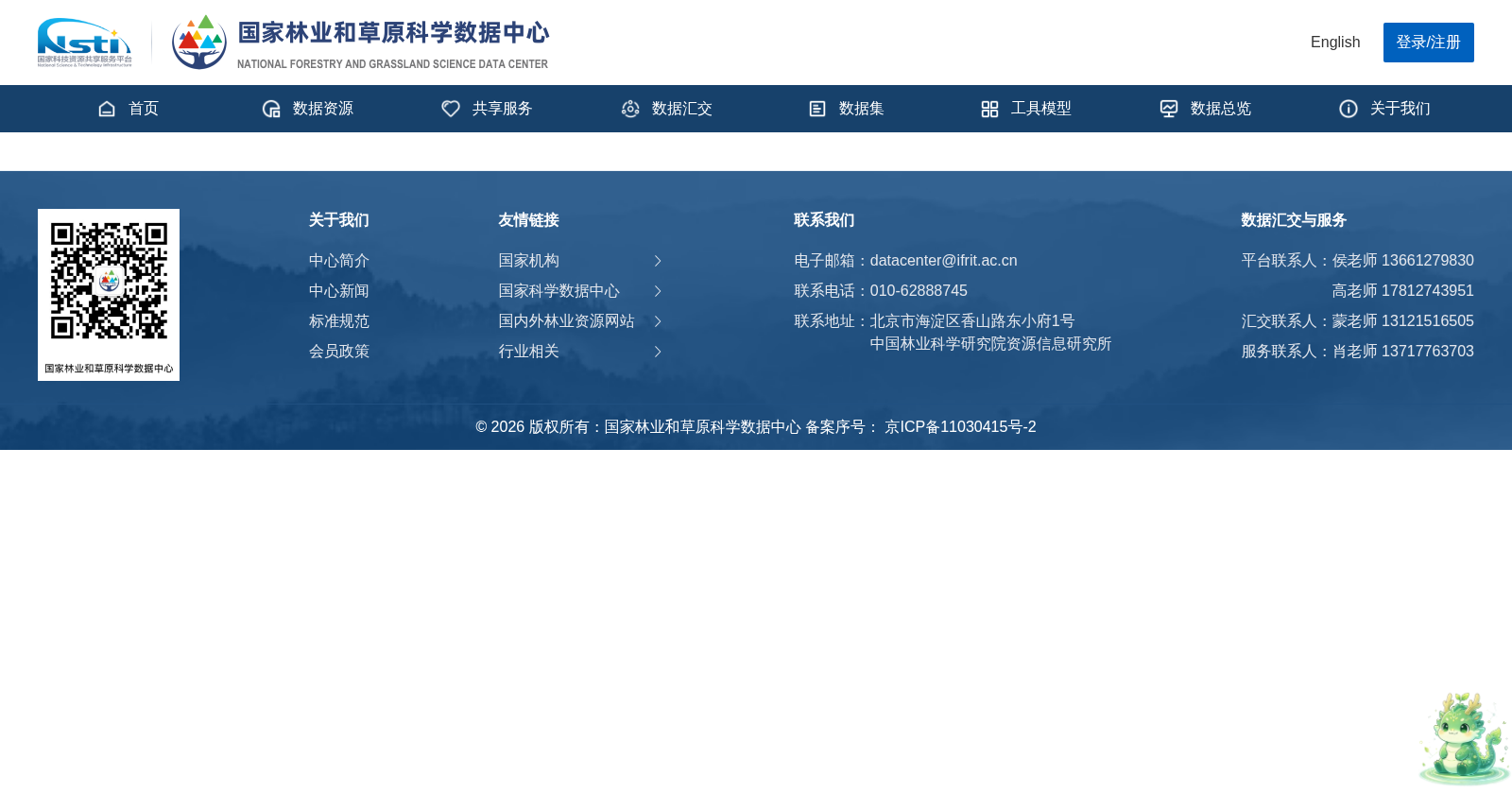Click the 京ICP备11030415号-2 record link

[960, 427]
